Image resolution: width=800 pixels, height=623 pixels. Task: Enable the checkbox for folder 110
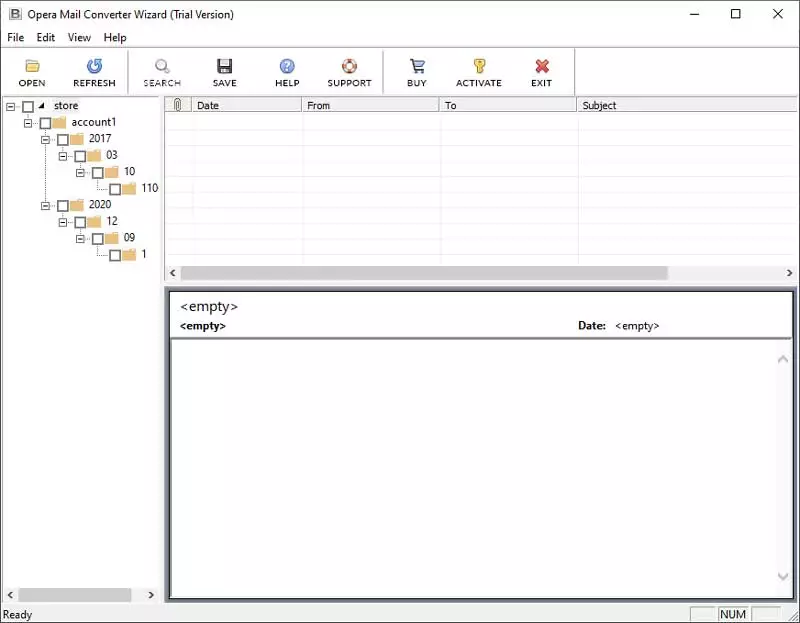(115, 189)
